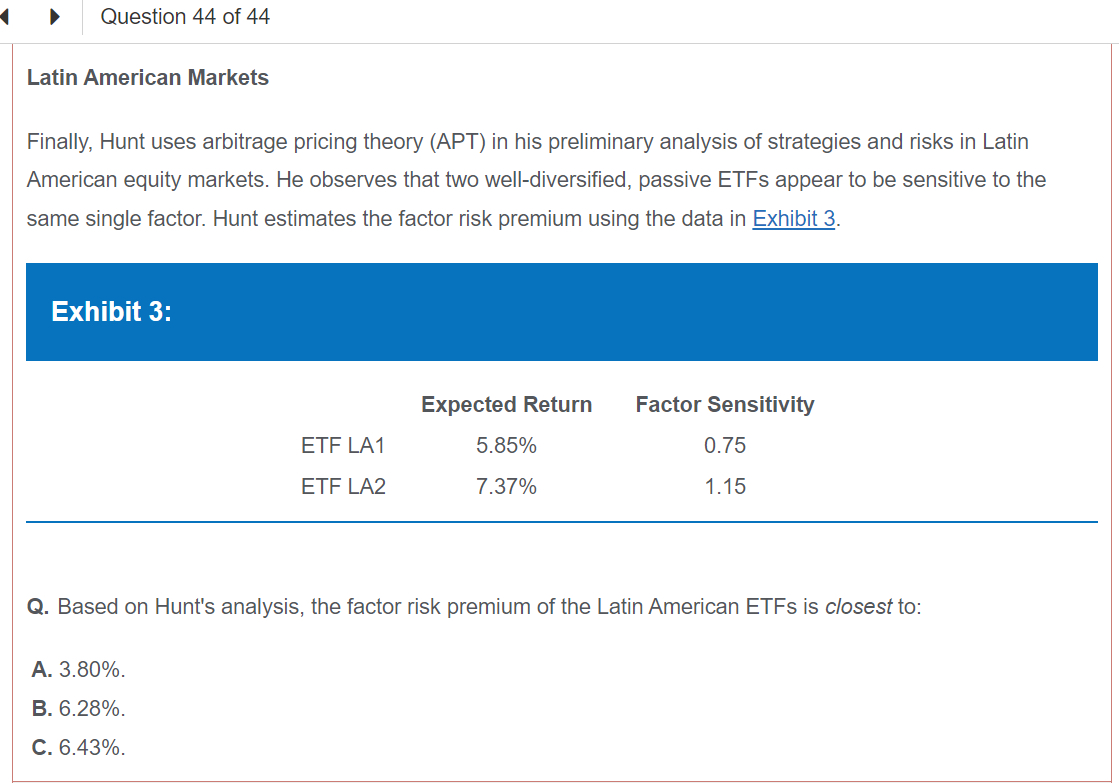Select answer A, 3.80%
Screen dimensions: 1119x783
pos(79,669)
